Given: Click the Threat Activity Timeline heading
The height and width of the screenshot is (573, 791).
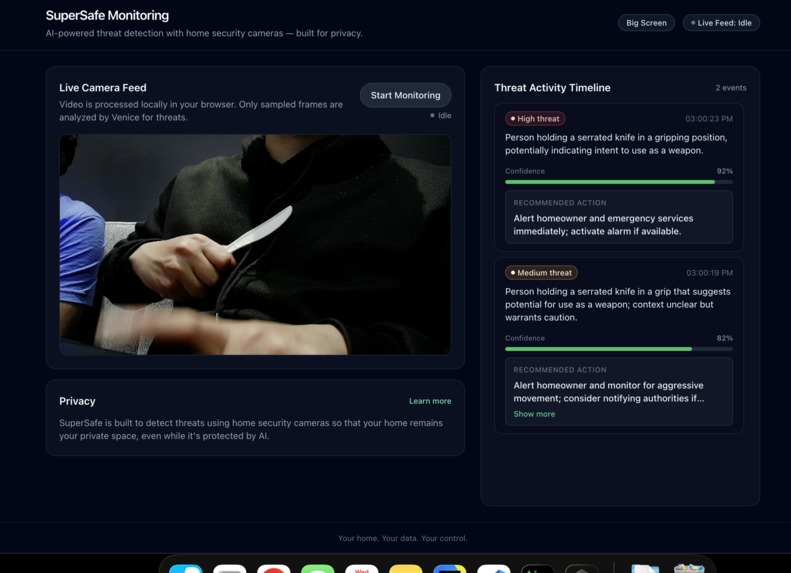Looking at the screenshot, I should [552, 88].
